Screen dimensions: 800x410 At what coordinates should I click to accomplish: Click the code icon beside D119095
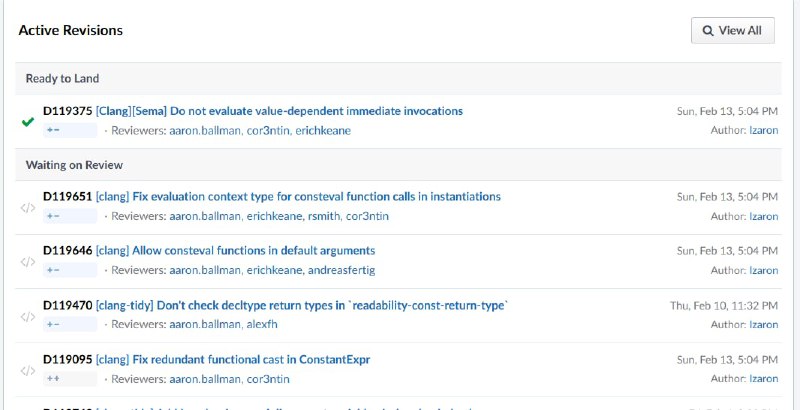click(x=28, y=370)
